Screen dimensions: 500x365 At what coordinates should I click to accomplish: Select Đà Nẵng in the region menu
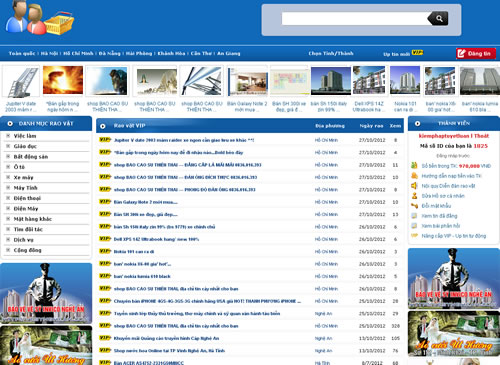[109, 53]
